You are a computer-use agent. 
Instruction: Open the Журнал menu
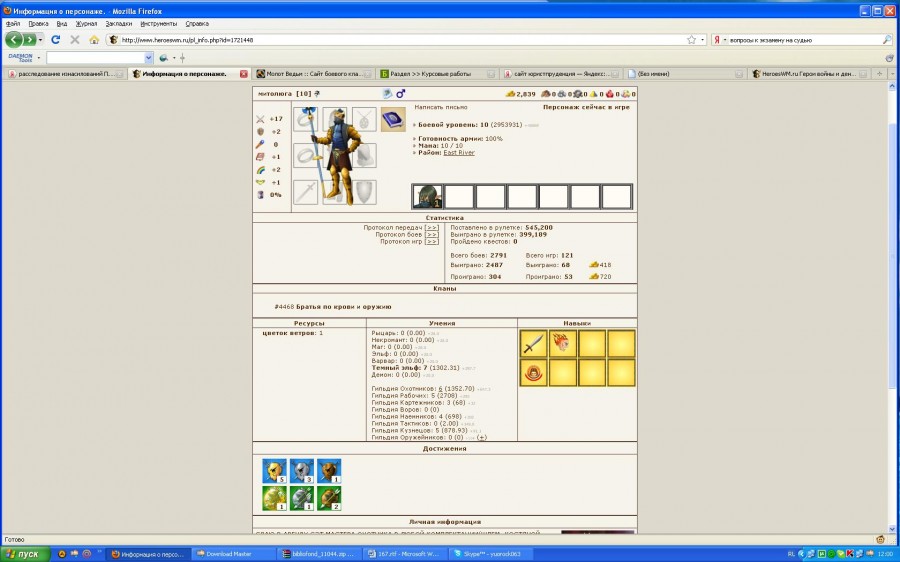86,24
